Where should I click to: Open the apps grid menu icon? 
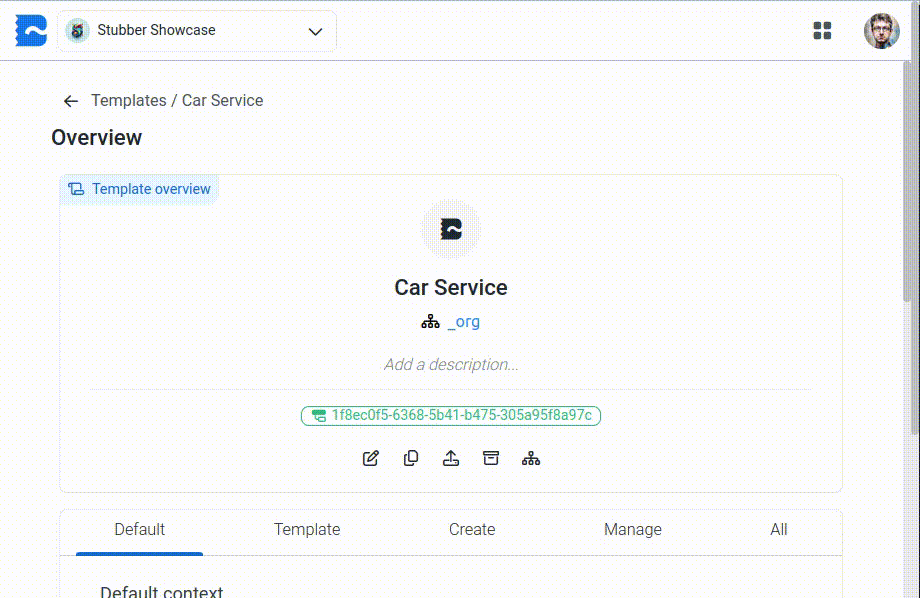pyautogui.click(x=822, y=31)
